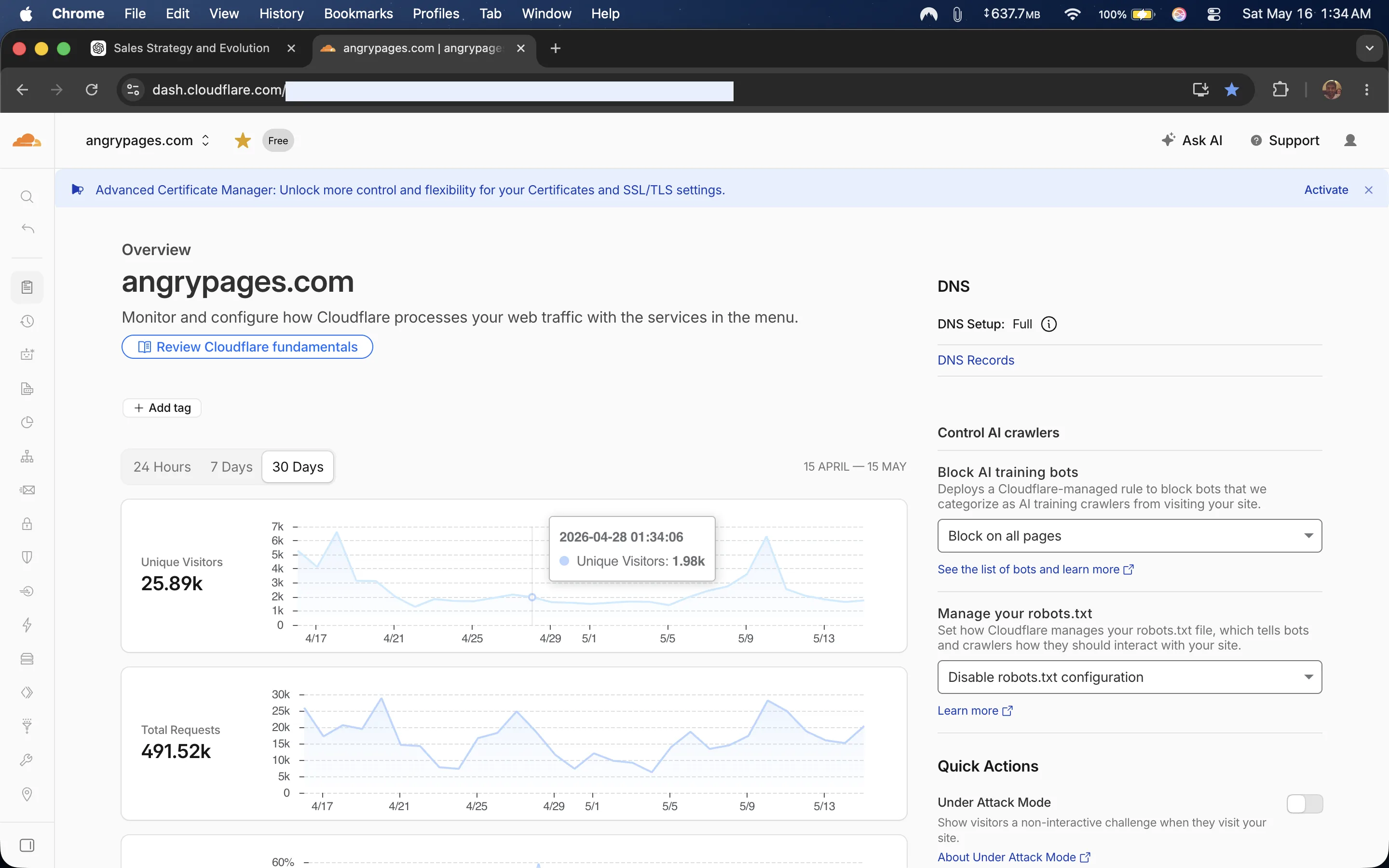
Task: Open the pie chart analytics icon in the sidebar
Action: (x=27, y=422)
